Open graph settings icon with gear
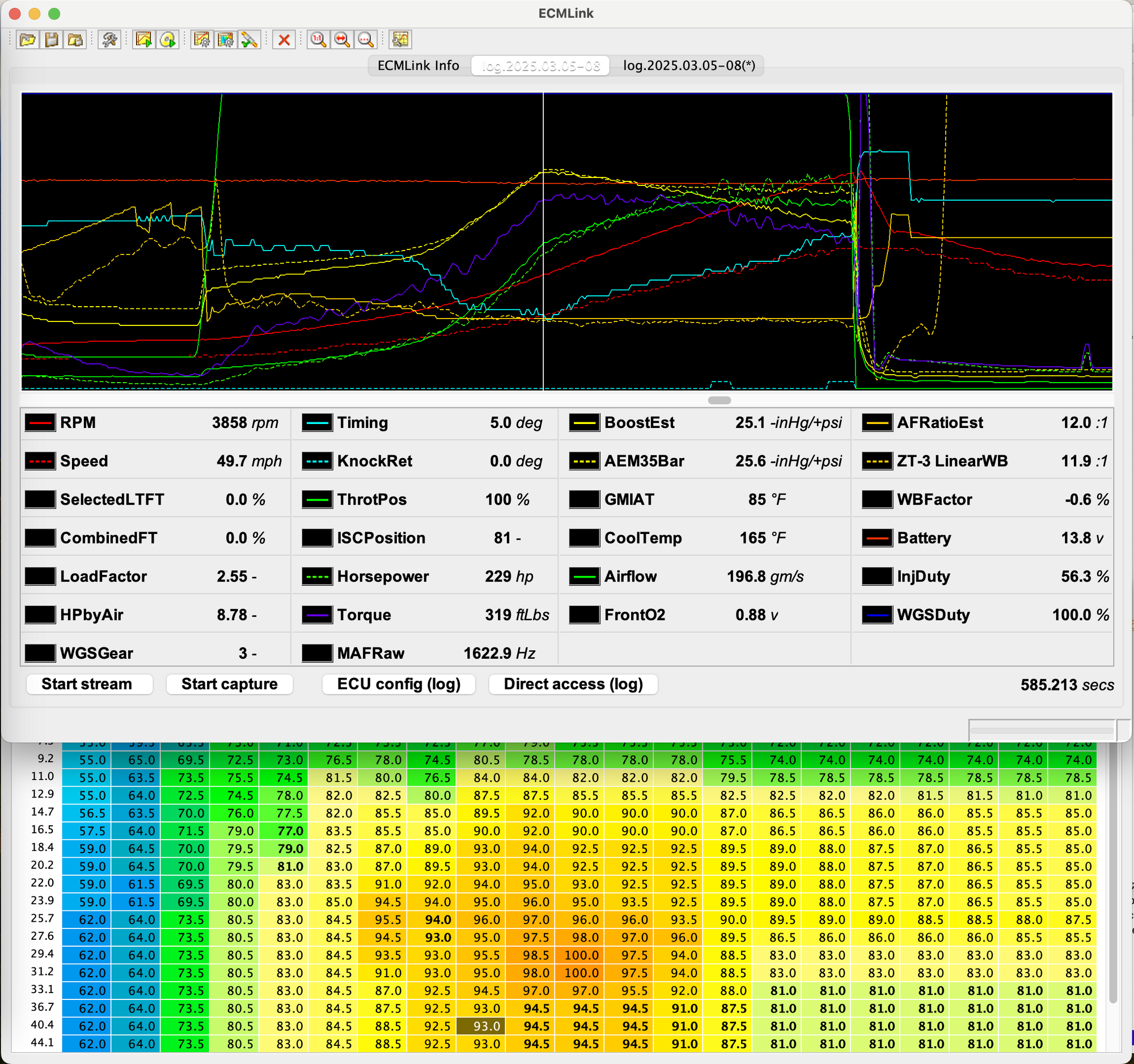 202,39
